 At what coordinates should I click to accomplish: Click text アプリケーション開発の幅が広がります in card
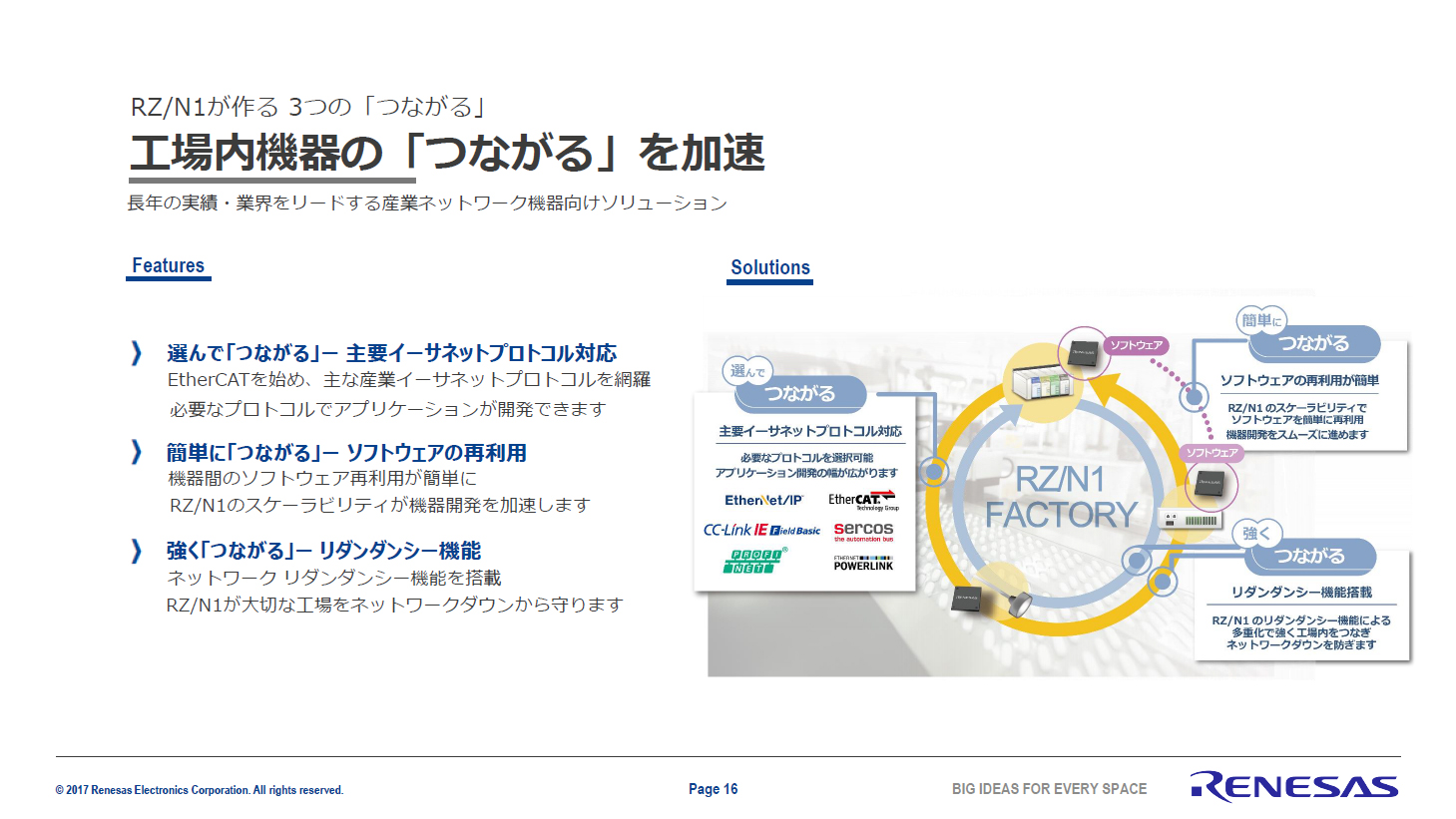[806, 473]
